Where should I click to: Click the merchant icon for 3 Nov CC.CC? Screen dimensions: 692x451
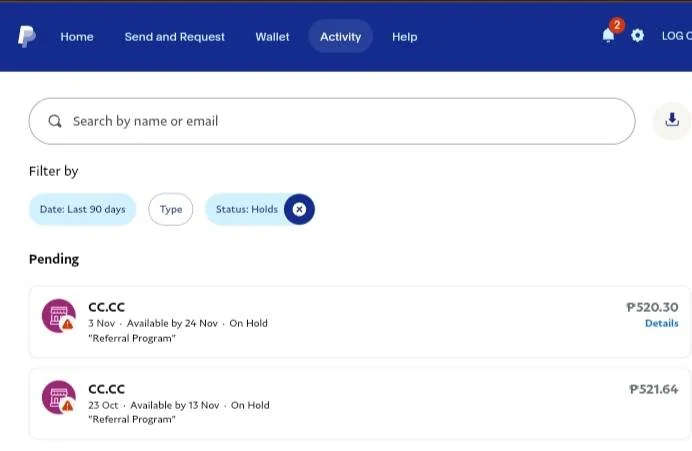click(x=59, y=316)
